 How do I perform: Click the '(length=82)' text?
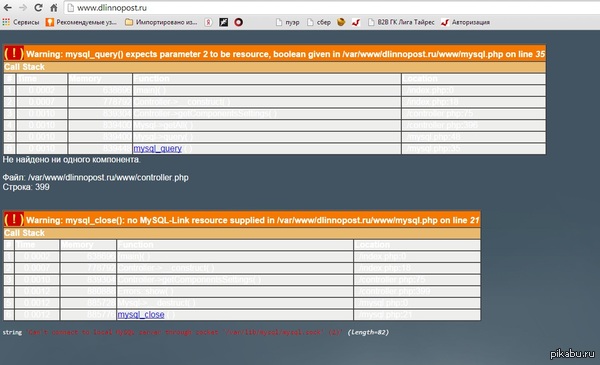click(x=368, y=332)
